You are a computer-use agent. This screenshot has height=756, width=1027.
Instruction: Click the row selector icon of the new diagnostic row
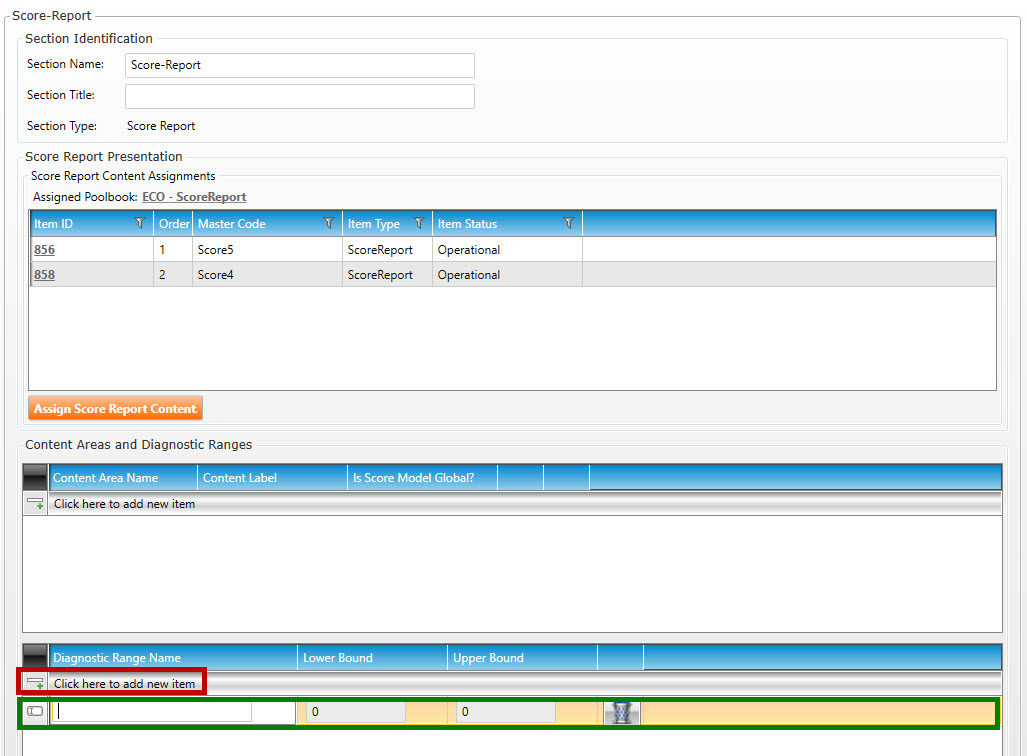click(x=35, y=712)
